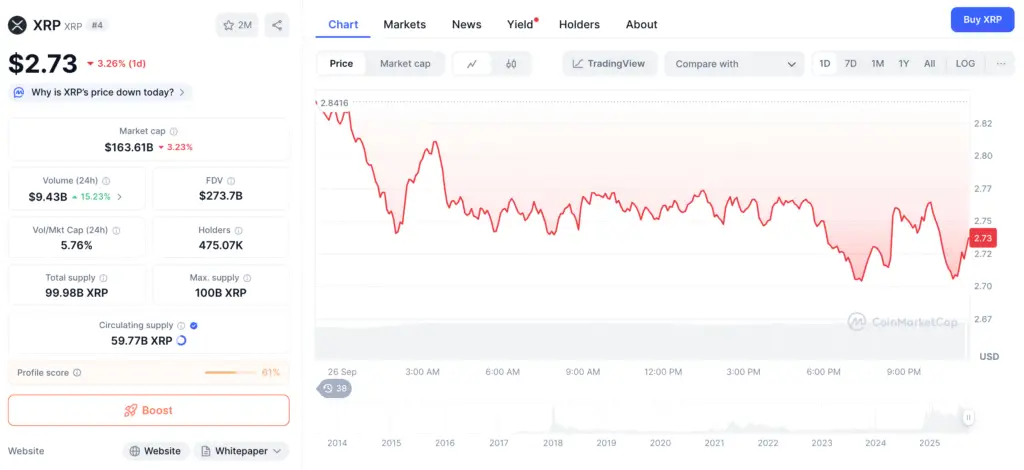Click the #4 rank badge
The image size is (1024, 470).
[x=97, y=25]
